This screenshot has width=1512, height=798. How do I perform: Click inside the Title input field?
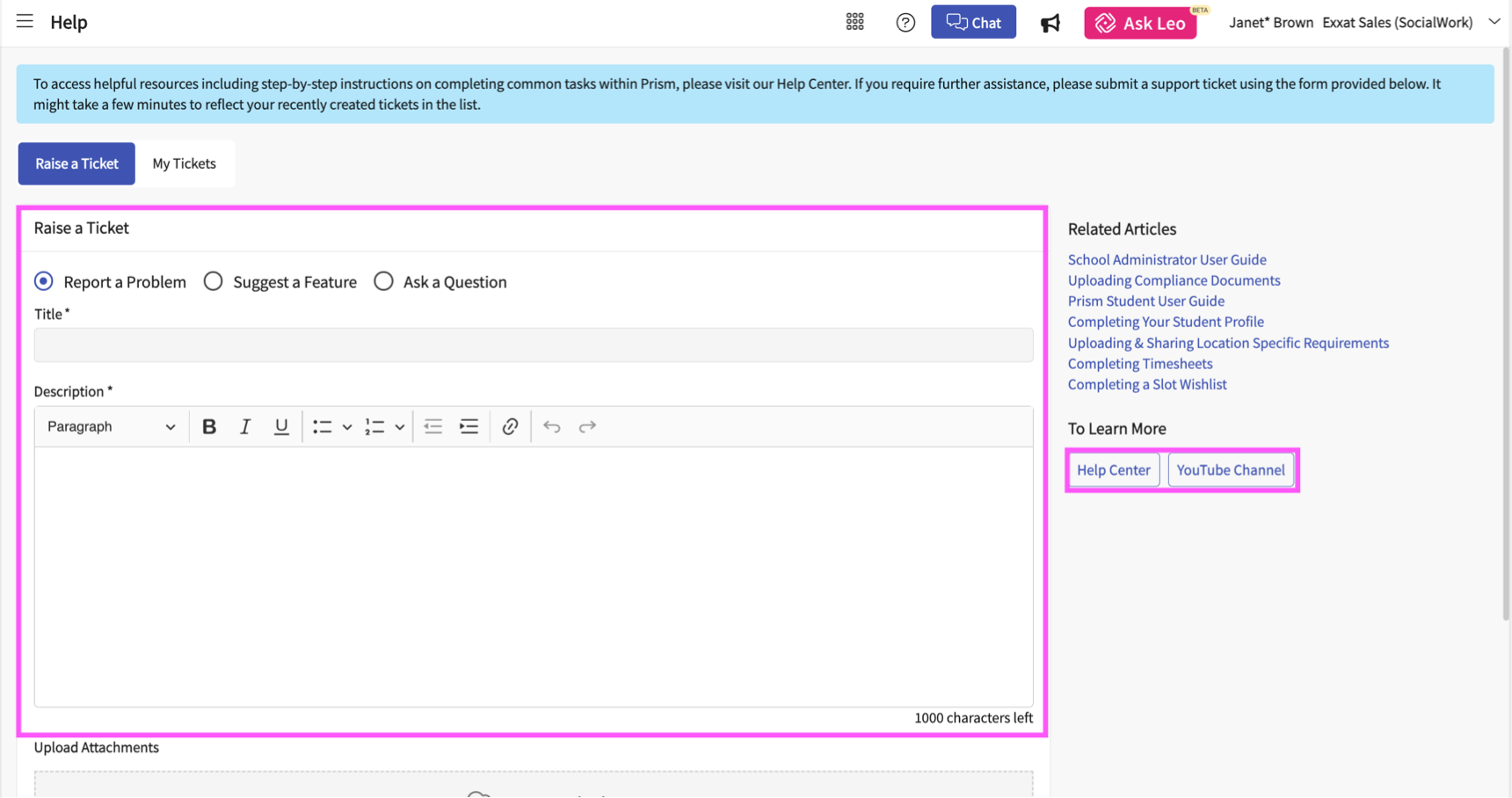pos(533,345)
